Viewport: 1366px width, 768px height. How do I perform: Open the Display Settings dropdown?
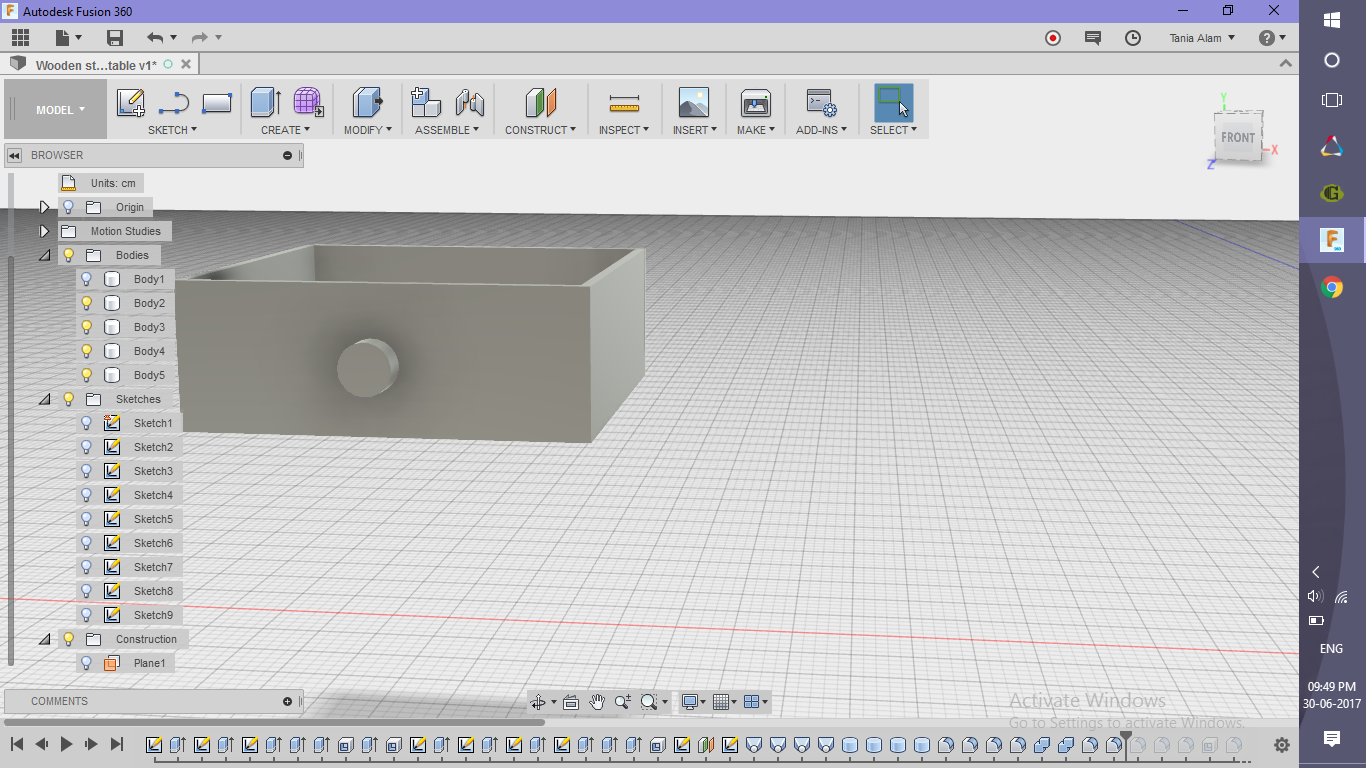pos(693,702)
